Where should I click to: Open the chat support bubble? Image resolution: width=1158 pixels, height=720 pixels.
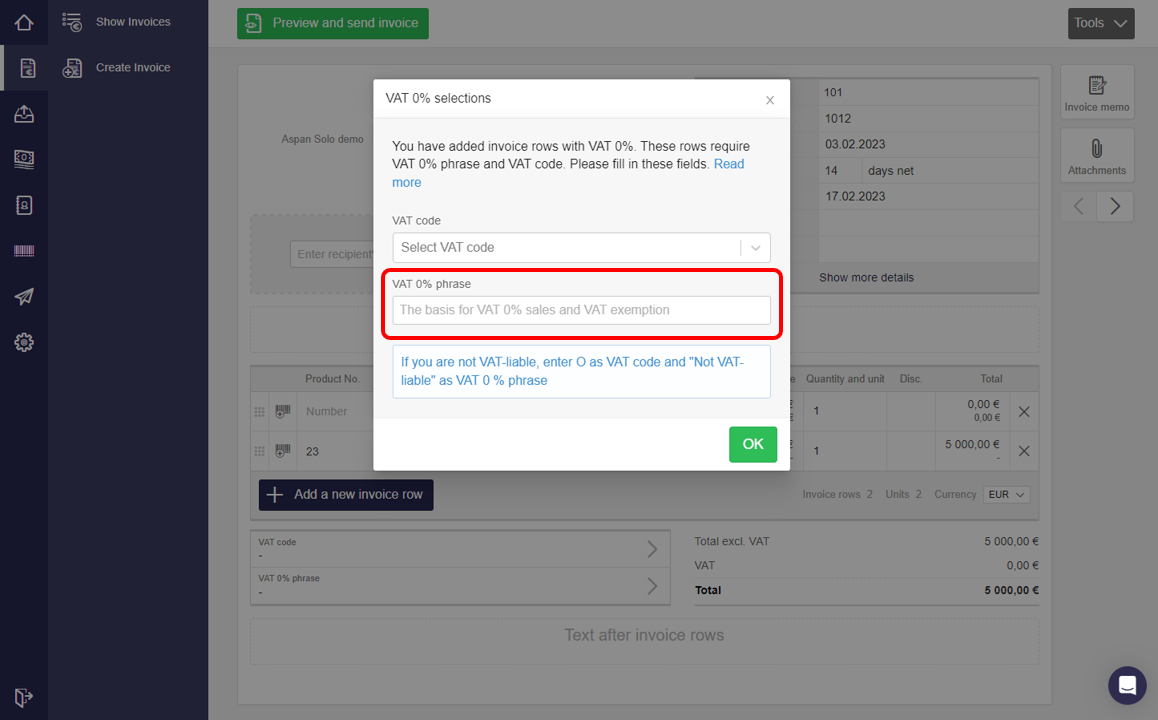1127,685
